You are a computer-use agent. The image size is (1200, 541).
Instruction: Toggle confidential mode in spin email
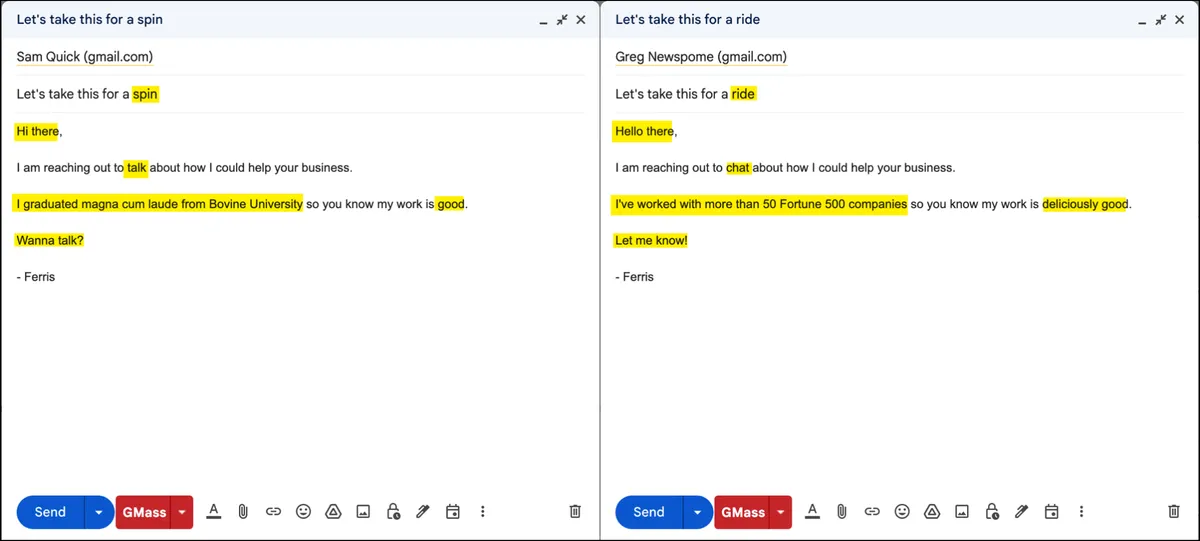click(x=393, y=511)
